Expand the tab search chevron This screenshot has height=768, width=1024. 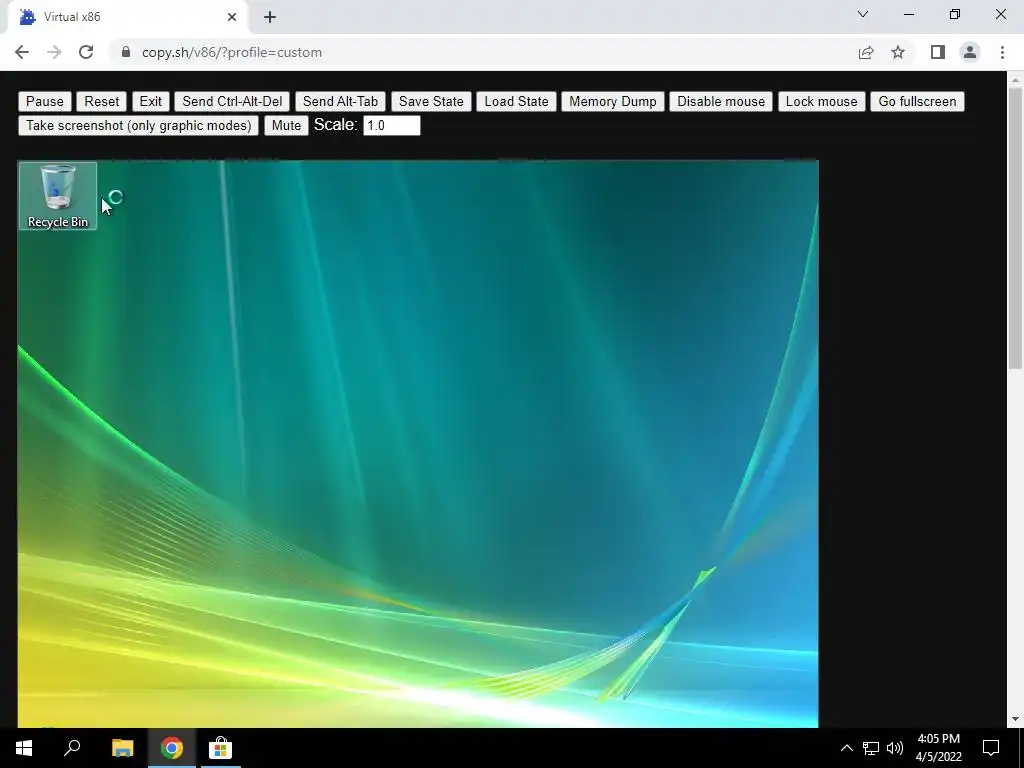click(863, 14)
